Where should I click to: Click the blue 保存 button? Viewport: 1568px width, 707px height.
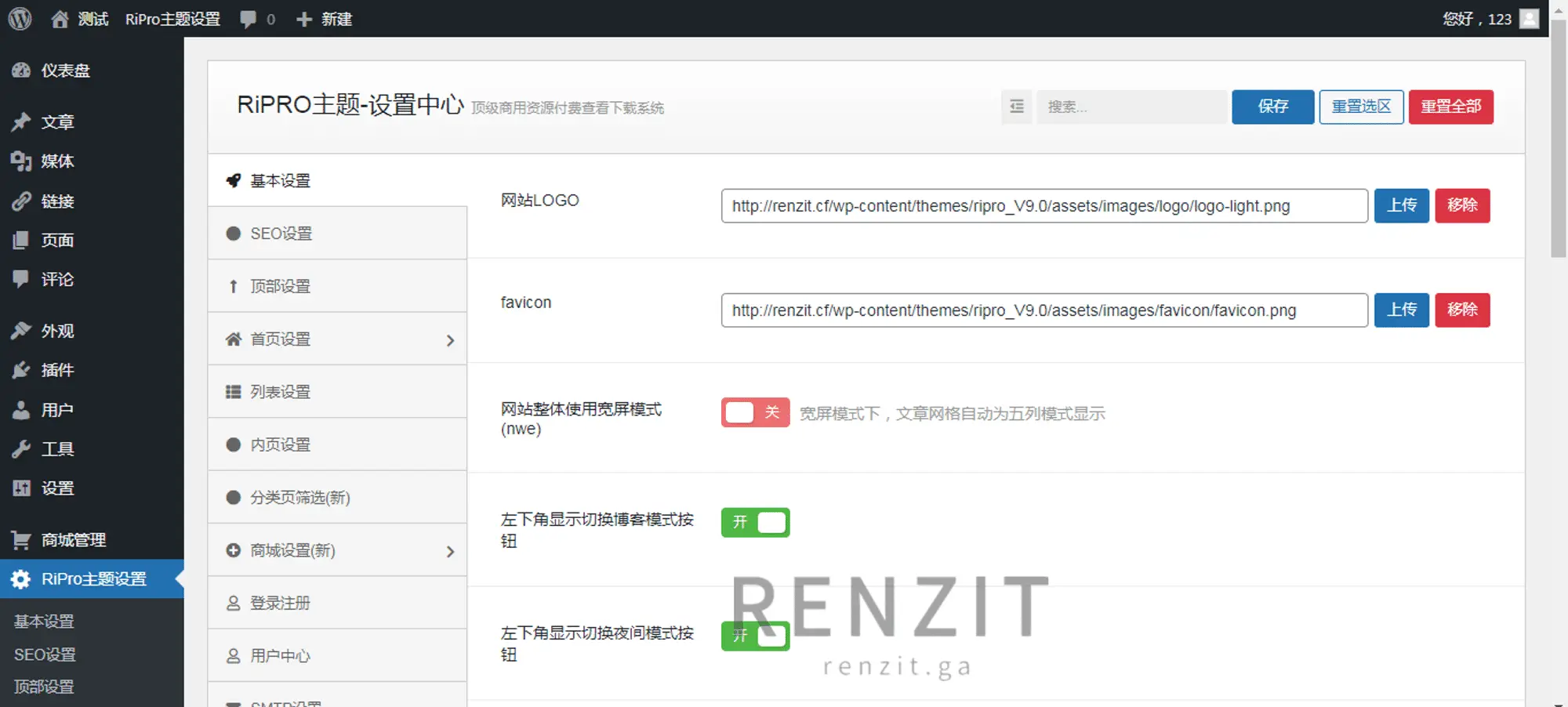coord(1272,107)
